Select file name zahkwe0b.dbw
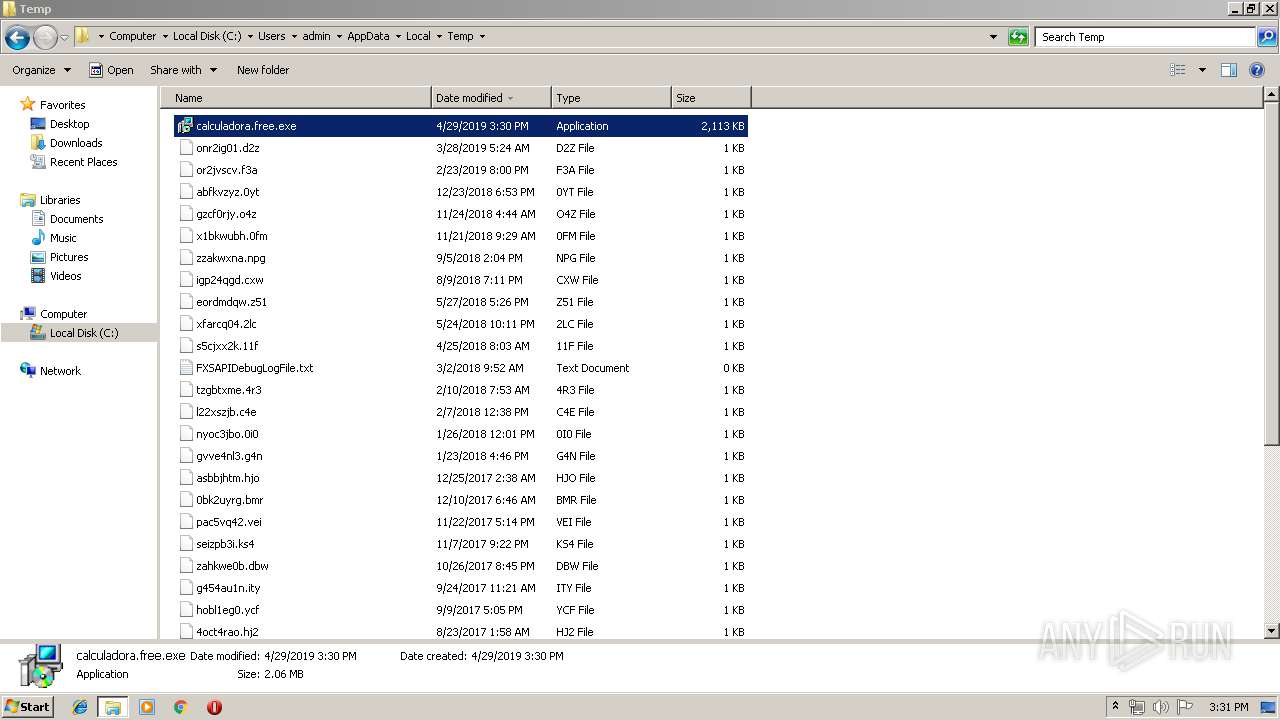The image size is (1280, 720). click(232, 566)
